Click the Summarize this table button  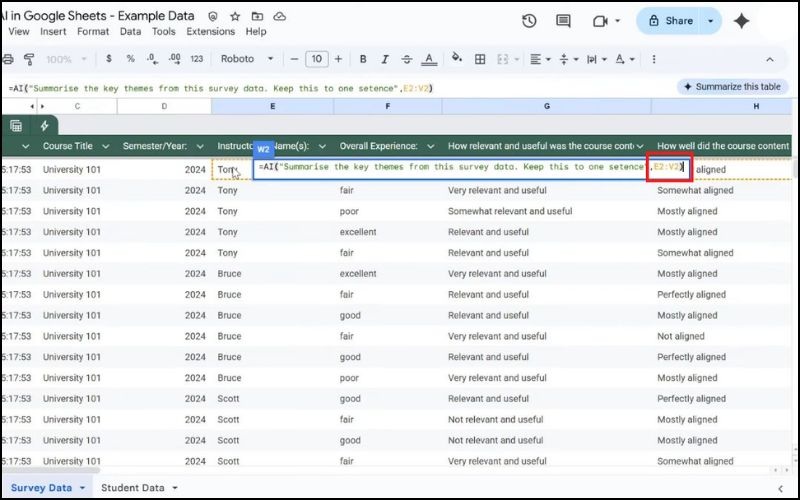(731, 87)
